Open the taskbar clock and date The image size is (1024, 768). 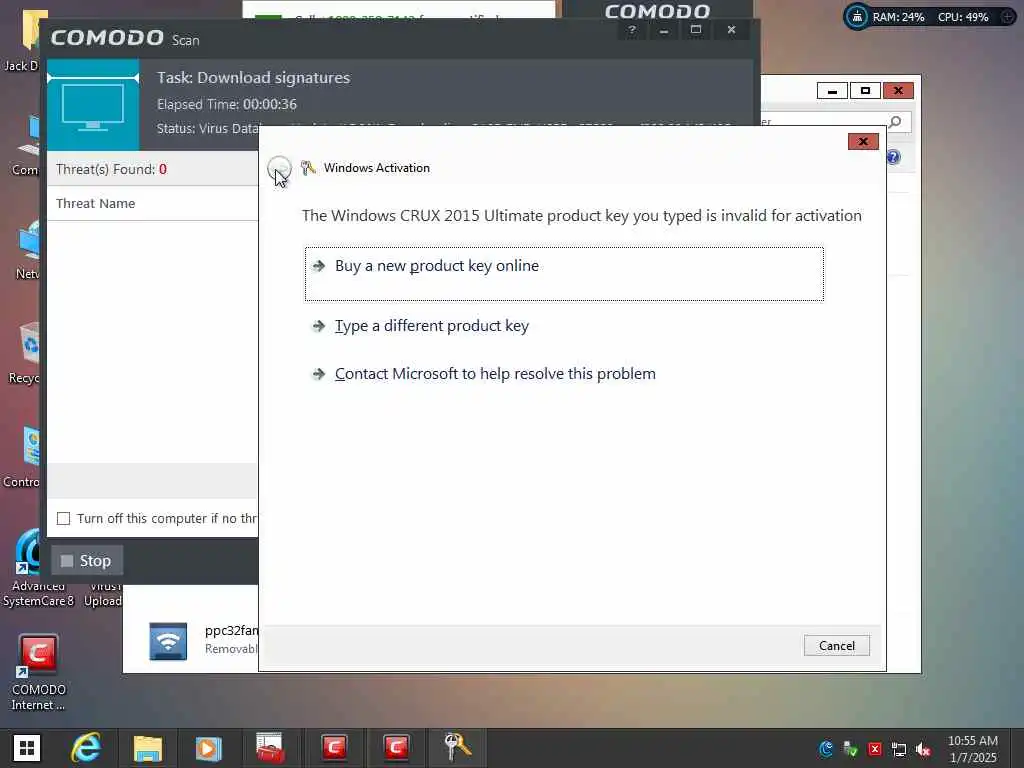[972, 749]
